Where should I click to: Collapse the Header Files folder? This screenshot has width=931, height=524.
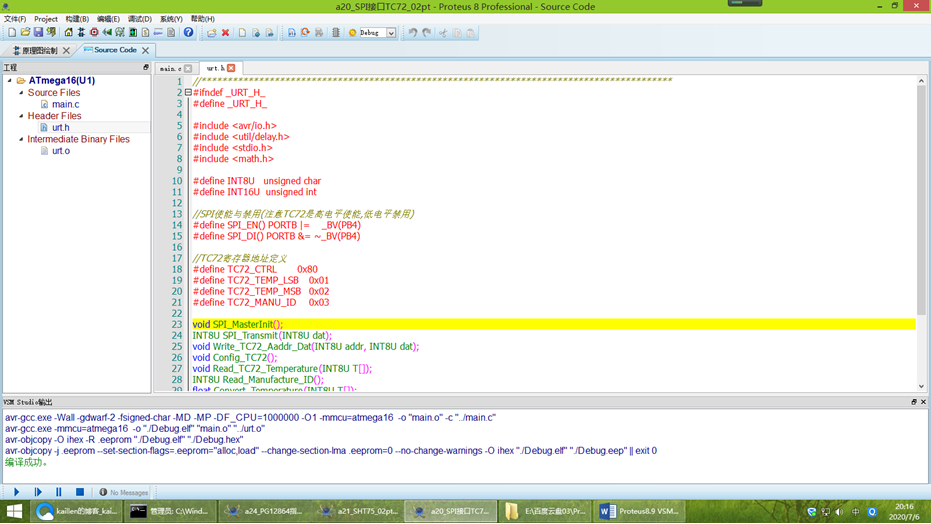pos(21,116)
